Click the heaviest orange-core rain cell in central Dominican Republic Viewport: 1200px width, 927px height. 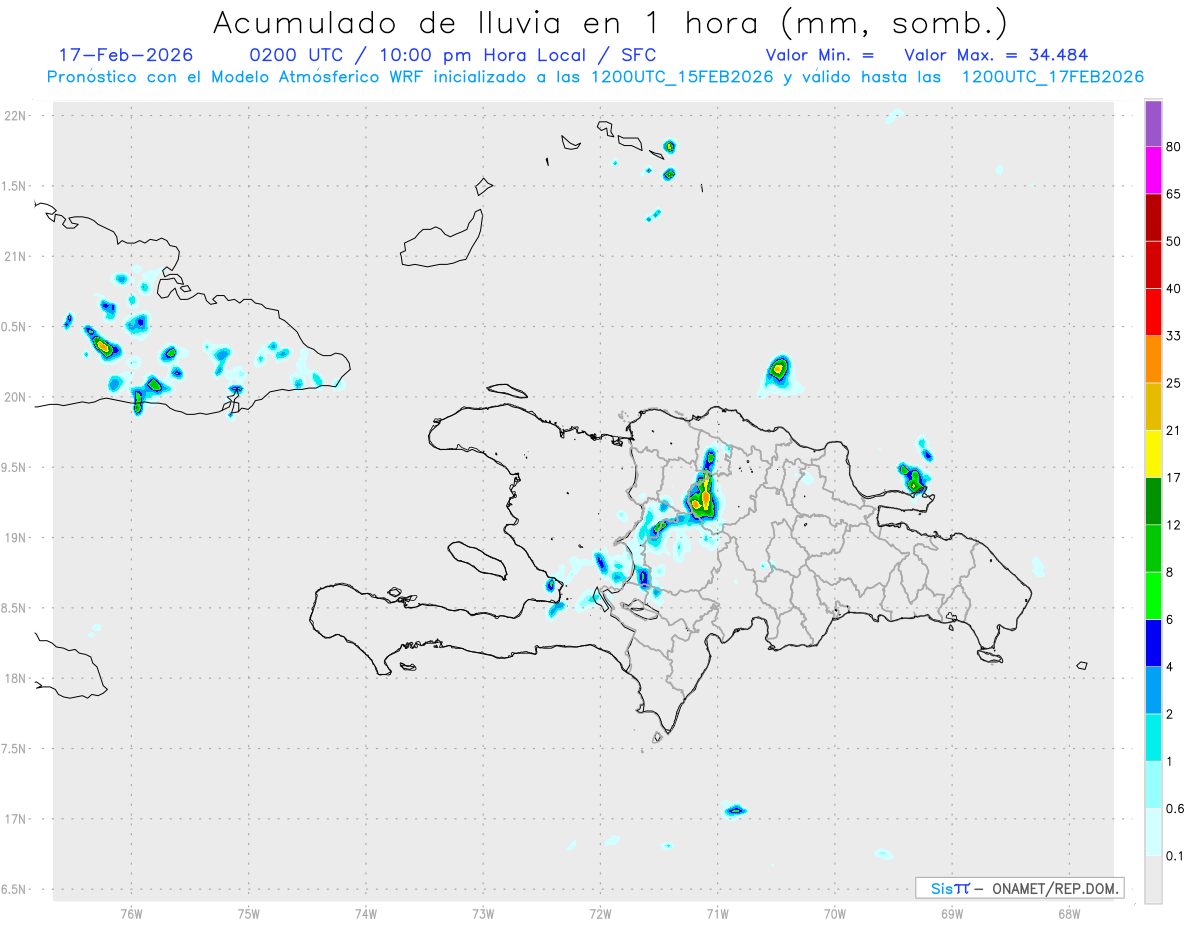point(703,496)
